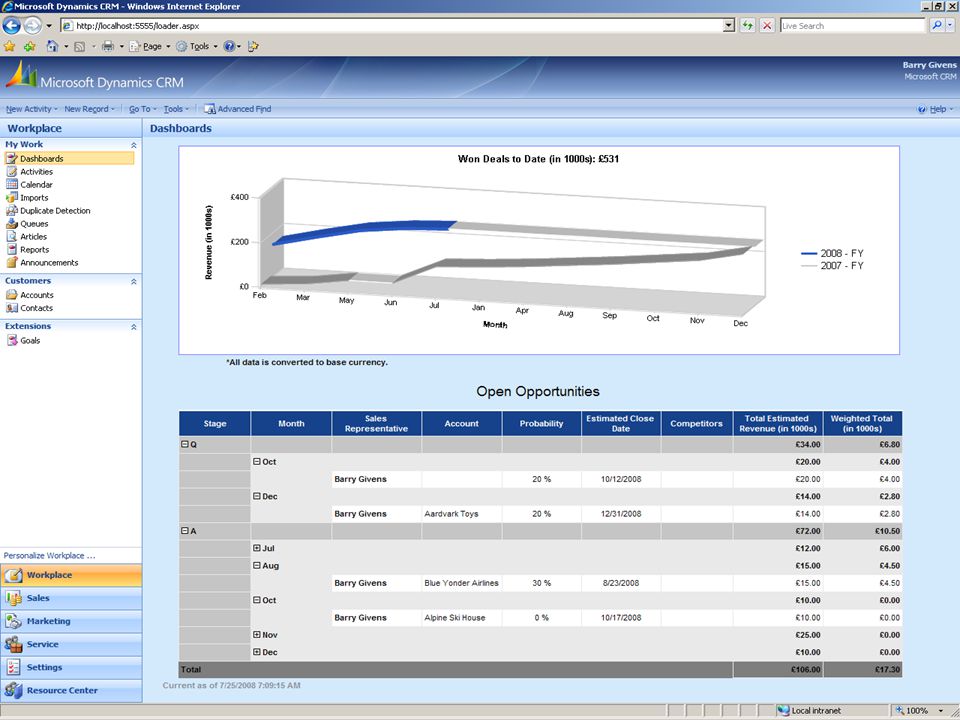This screenshot has width=960, height=720.
Task: Switch to the Service area
Action: [x=71, y=644]
